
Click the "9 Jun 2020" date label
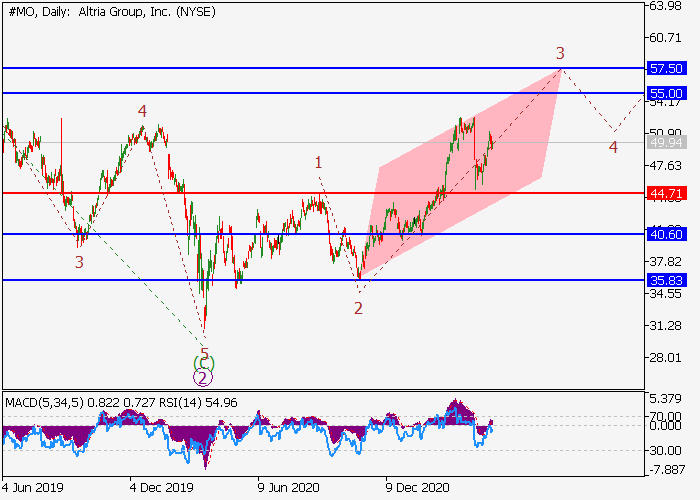[289, 488]
